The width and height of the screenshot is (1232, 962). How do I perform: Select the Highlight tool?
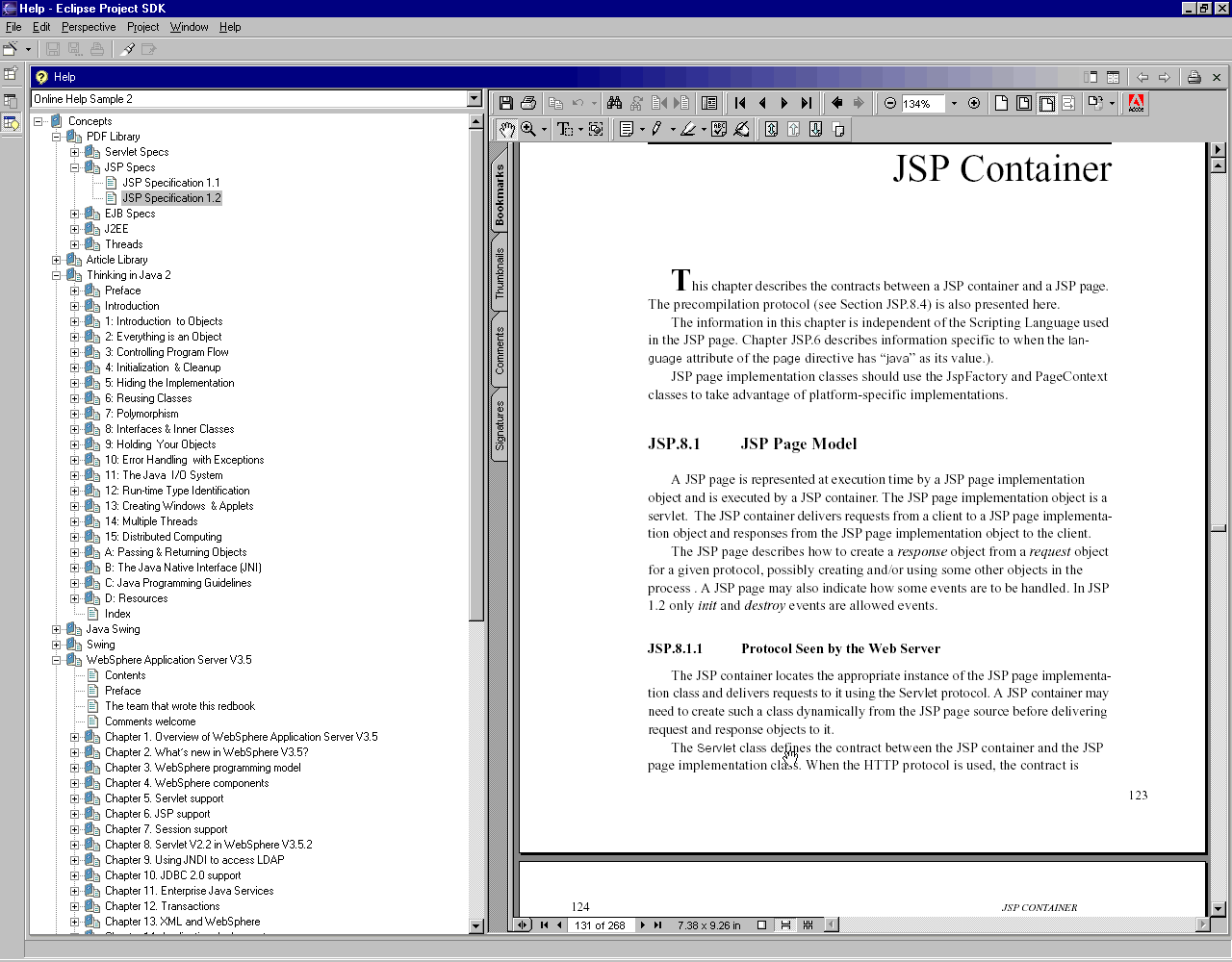[688, 129]
